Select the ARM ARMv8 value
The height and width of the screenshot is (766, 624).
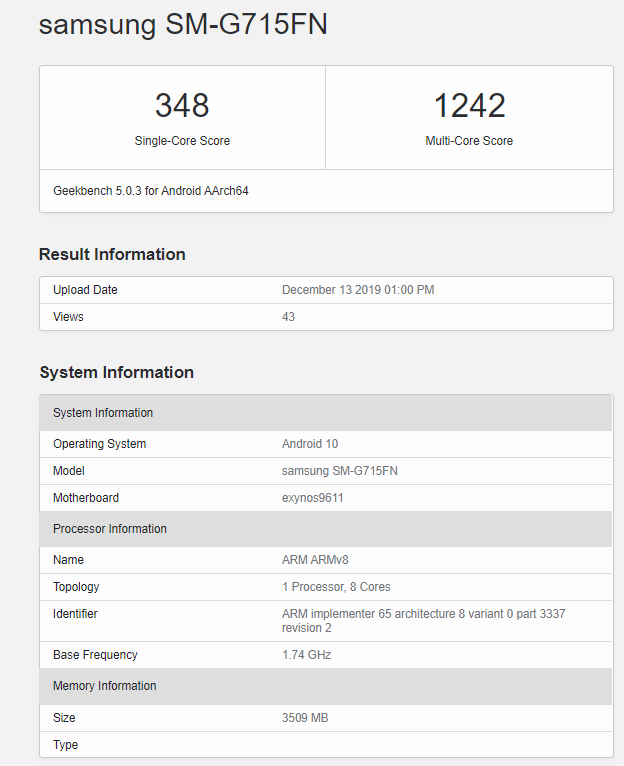[x=315, y=559]
